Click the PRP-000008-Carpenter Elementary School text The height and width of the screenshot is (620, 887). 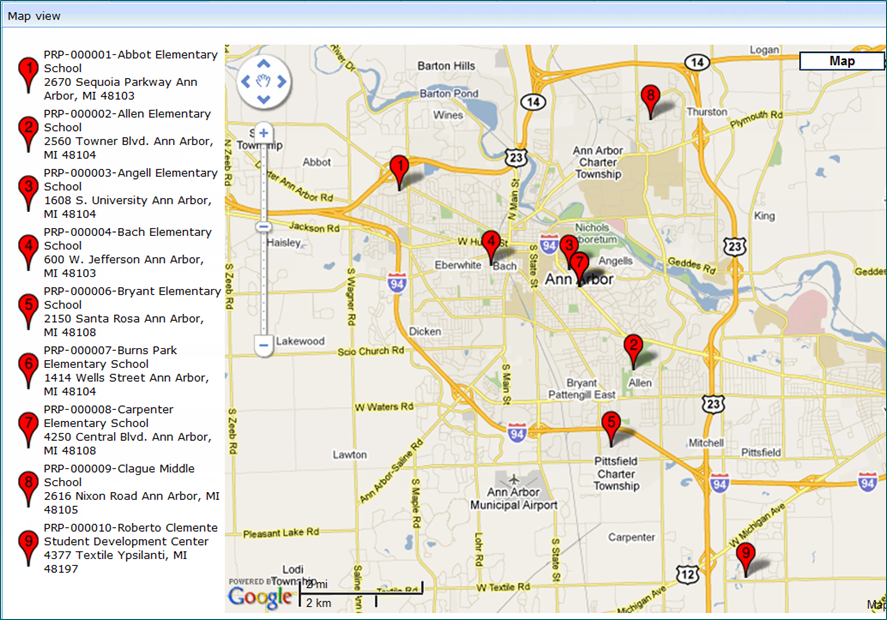pyautogui.click(x=109, y=416)
